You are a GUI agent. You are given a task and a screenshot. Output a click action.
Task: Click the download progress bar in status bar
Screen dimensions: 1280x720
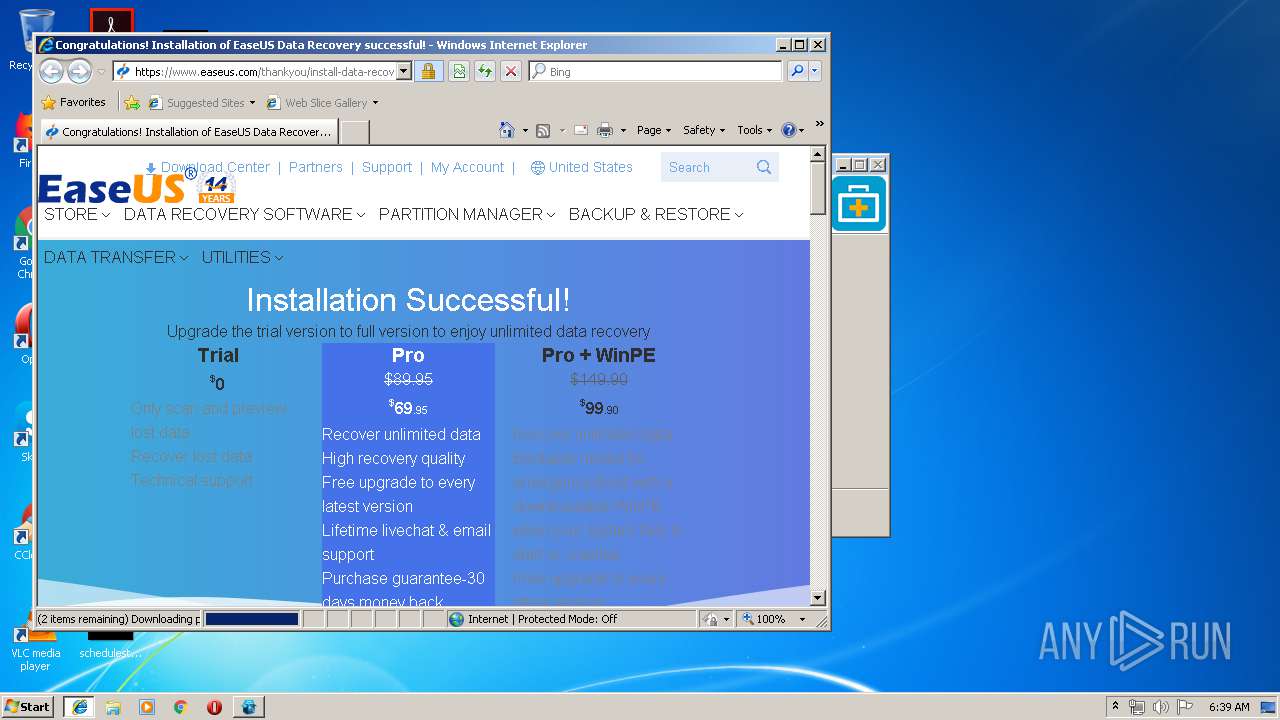[252, 619]
